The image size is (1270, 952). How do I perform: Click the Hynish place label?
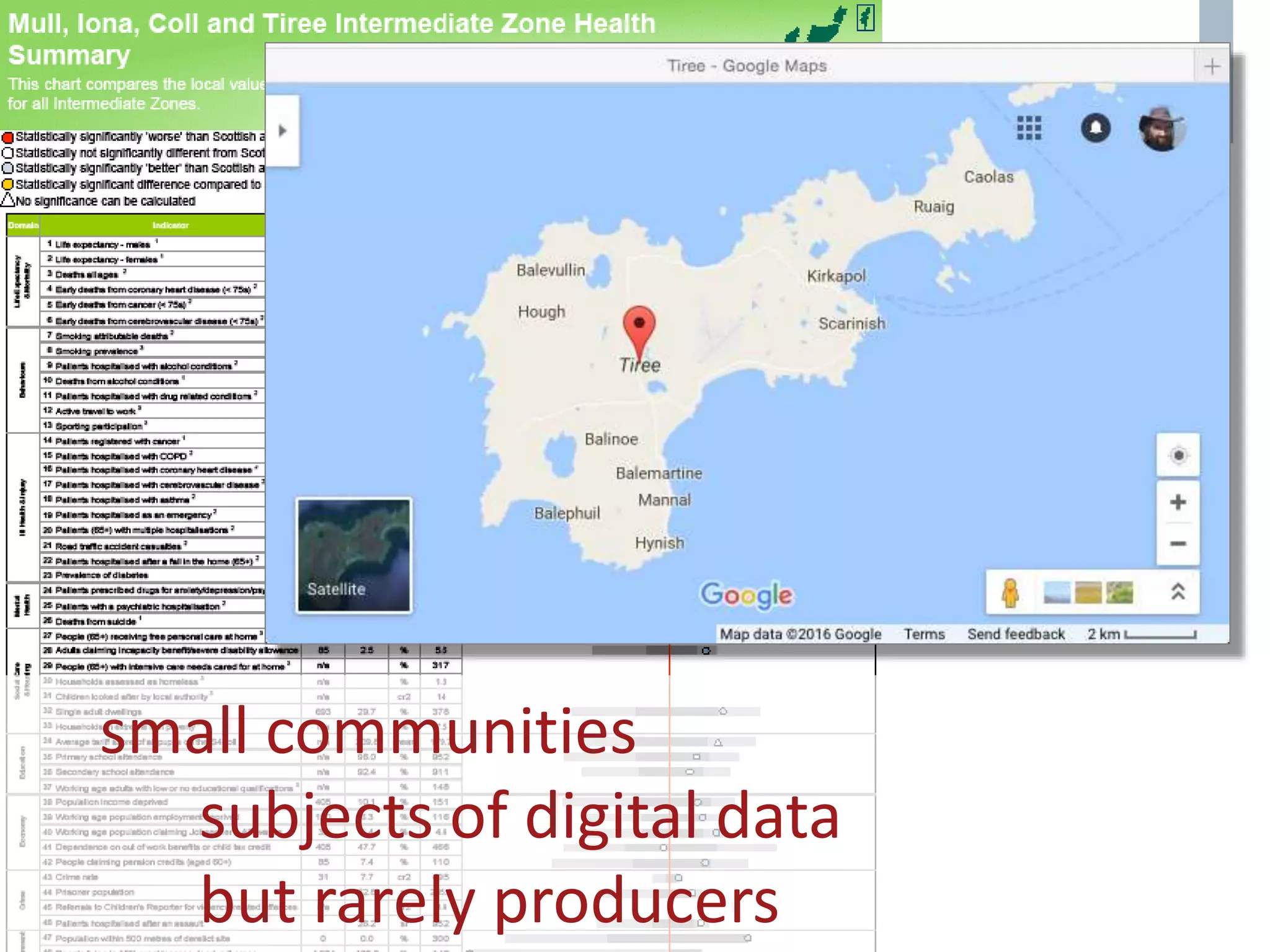coord(659,543)
